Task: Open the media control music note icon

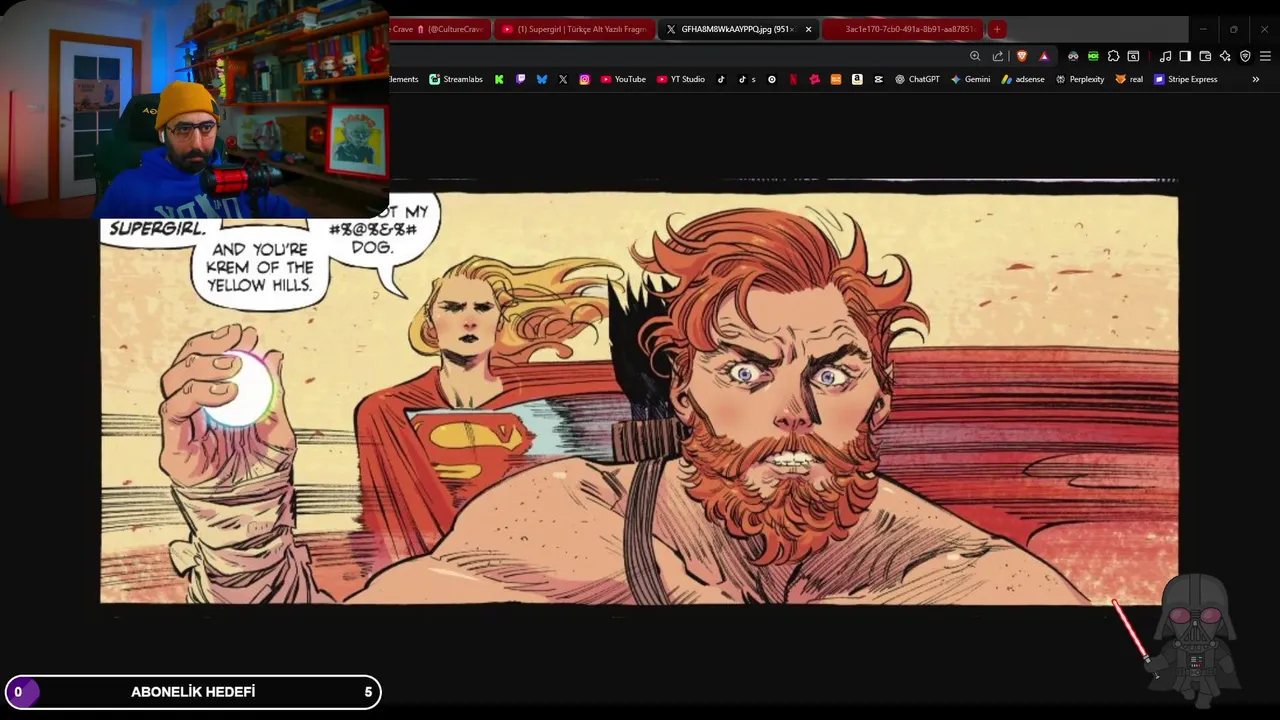Action: point(1165,56)
